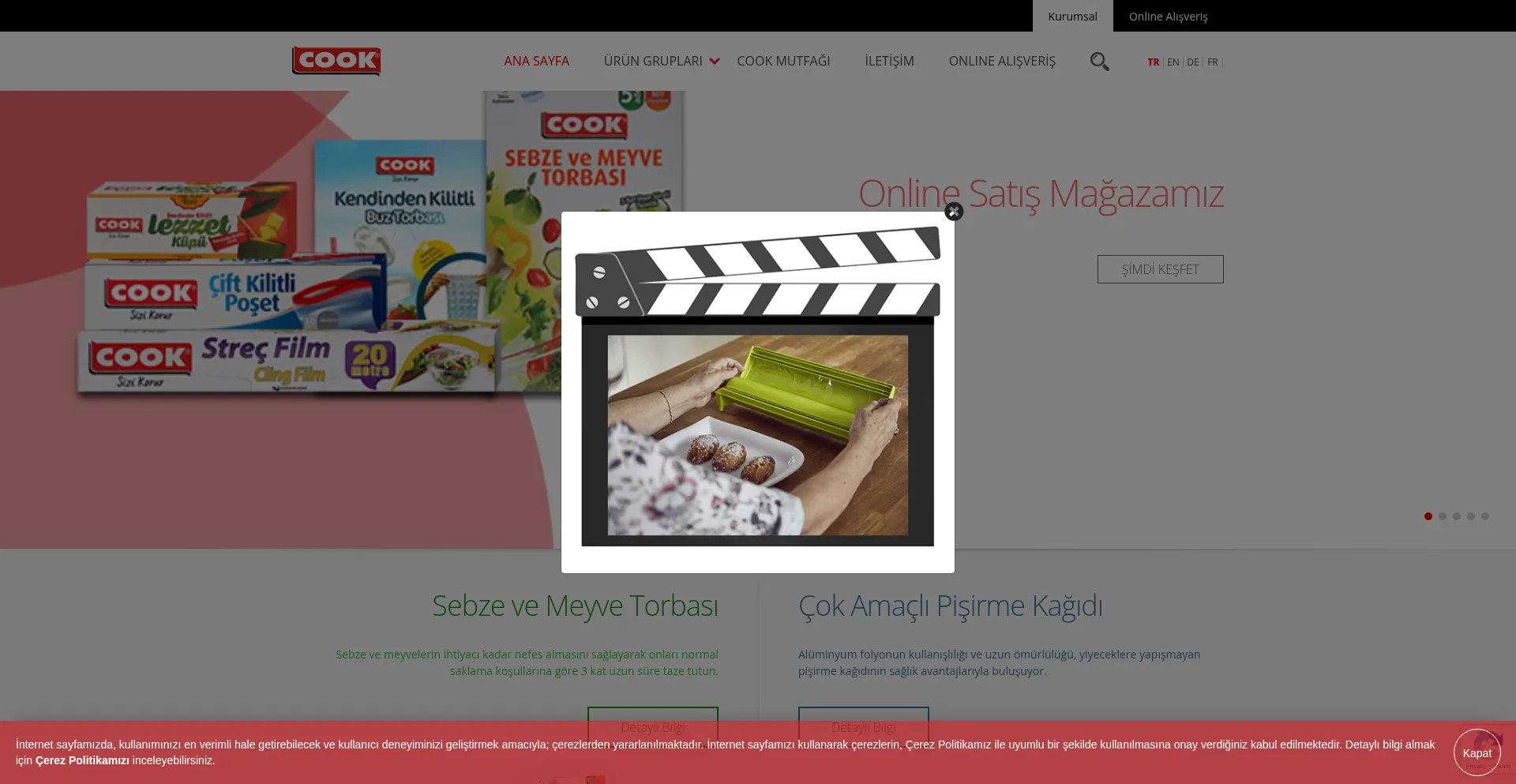This screenshot has height=784, width=1516.
Task: Select the fifth slider dot
Action: tap(1485, 516)
